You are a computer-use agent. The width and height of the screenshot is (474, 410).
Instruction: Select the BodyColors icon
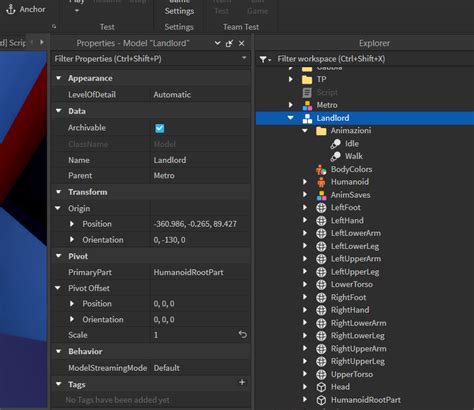pos(321,169)
